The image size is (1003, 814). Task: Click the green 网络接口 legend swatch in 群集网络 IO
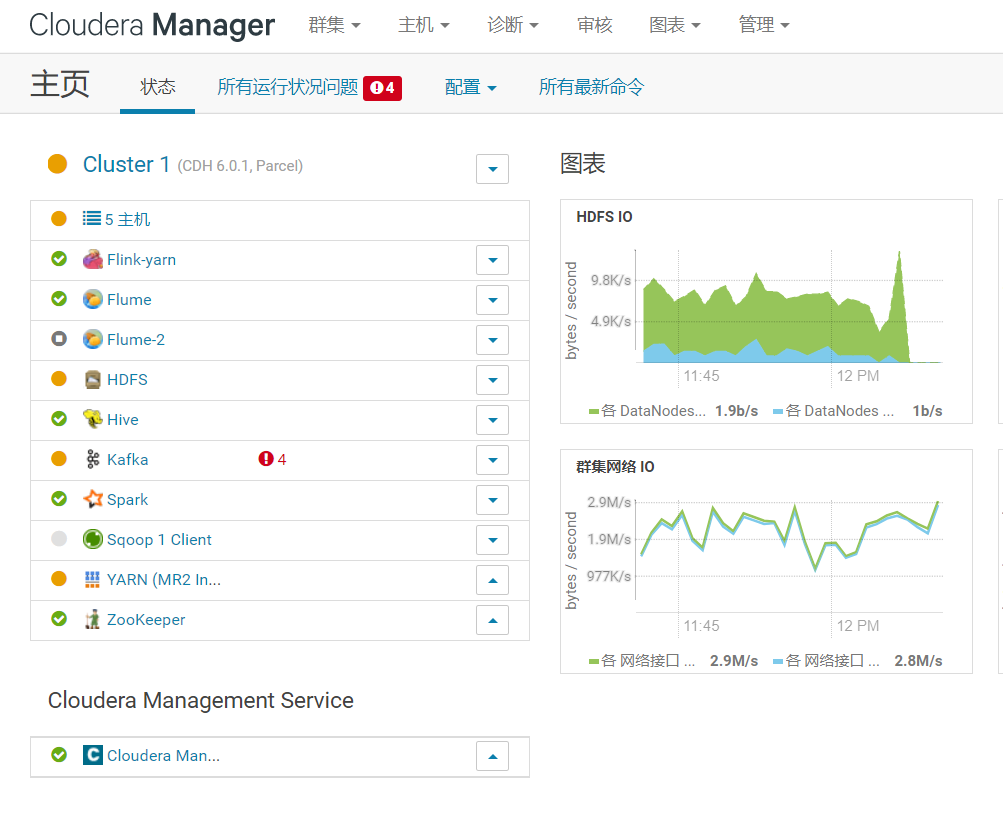coord(594,661)
